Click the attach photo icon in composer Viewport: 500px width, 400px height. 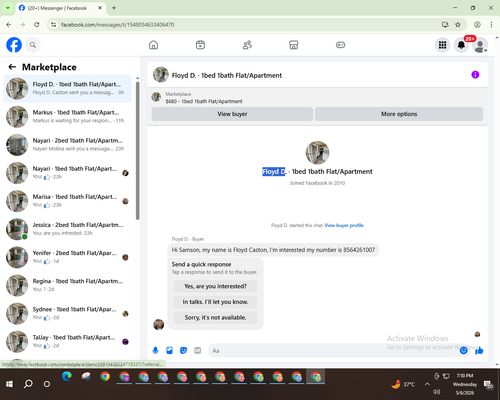tap(169, 350)
